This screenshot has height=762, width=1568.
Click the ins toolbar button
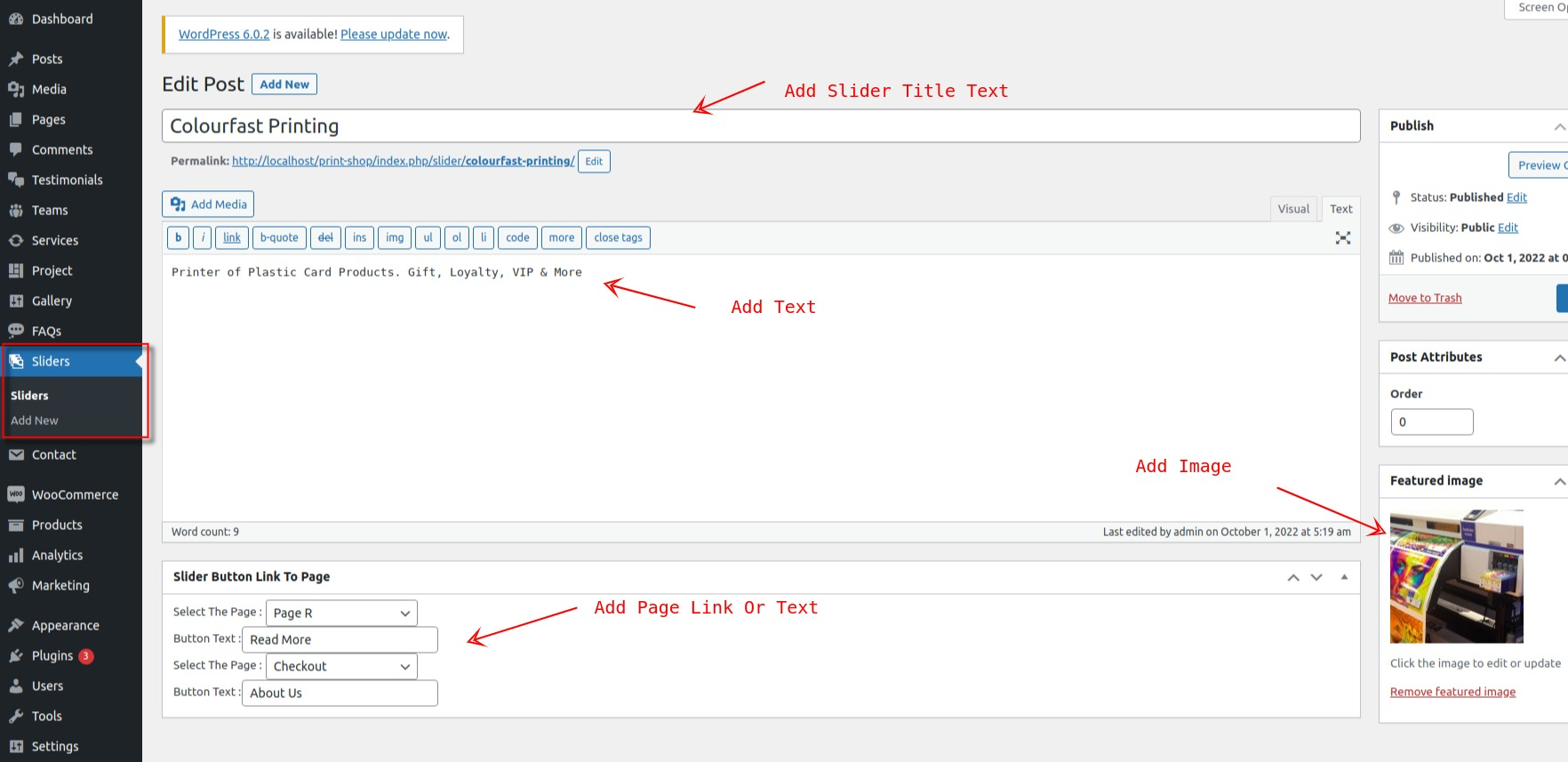(x=359, y=237)
